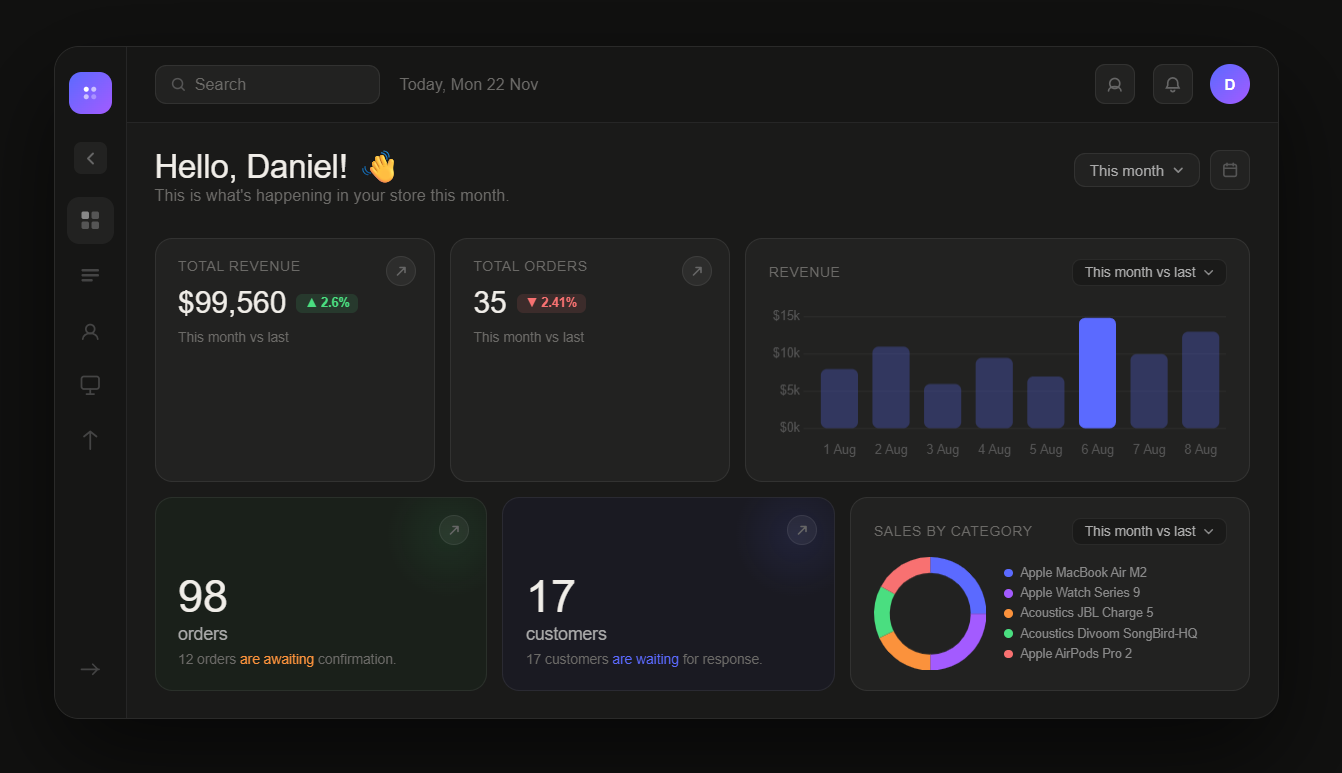
Task: Open the monitor icon in sidebar
Action: tap(90, 385)
